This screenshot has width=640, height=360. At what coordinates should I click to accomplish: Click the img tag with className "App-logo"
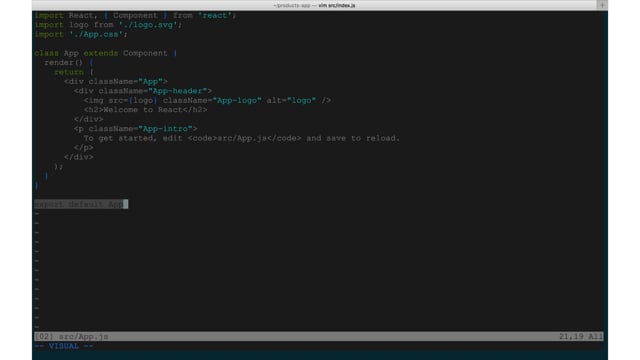207,100
